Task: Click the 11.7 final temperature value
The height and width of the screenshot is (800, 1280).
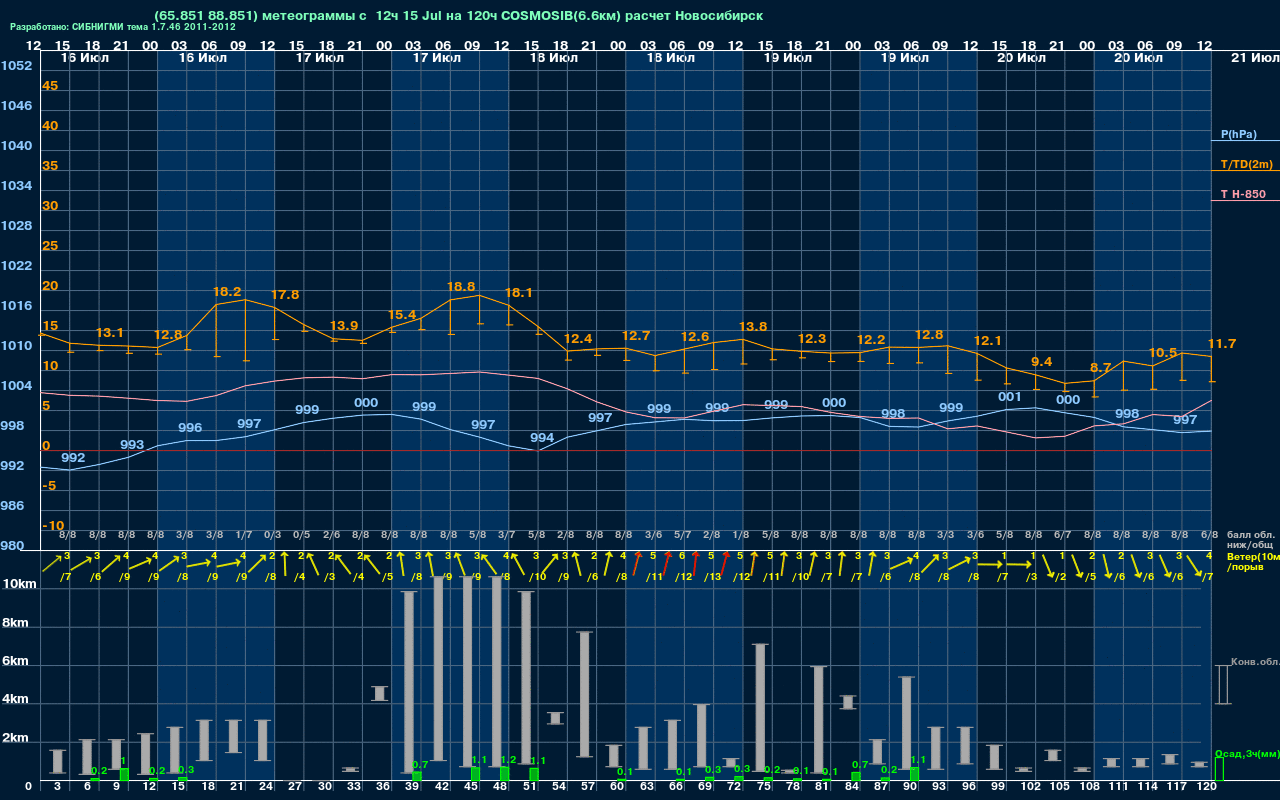Action: [1222, 344]
